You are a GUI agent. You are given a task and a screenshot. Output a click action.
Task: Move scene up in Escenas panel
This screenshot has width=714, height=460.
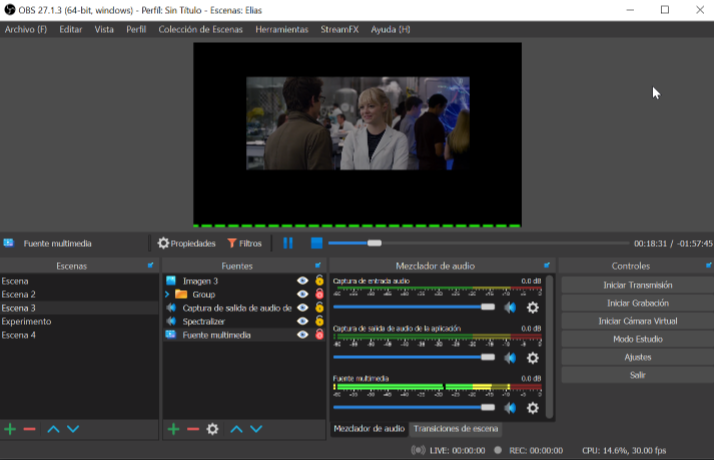[53, 429]
